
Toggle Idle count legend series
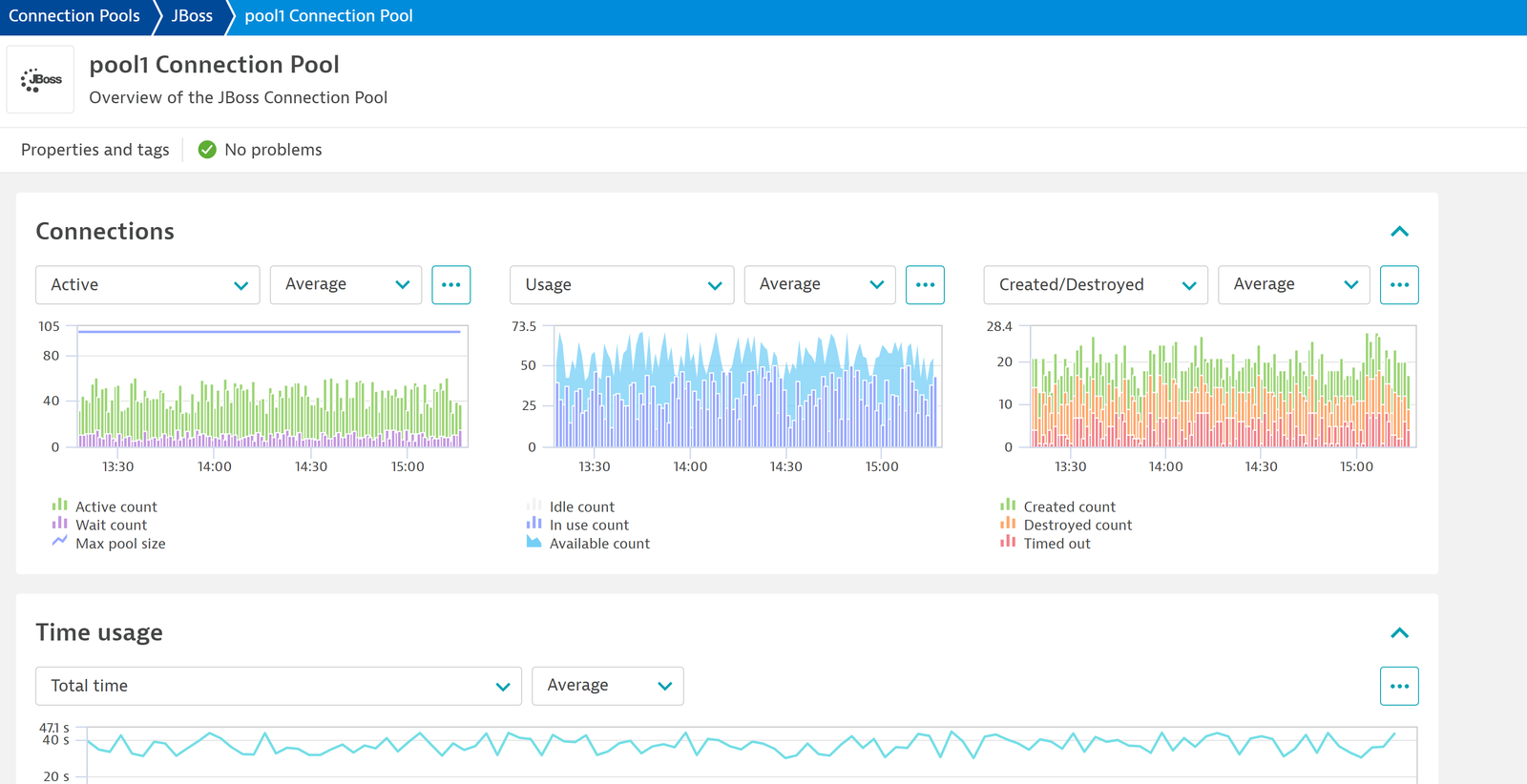pyautogui.click(x=581, y=507)
